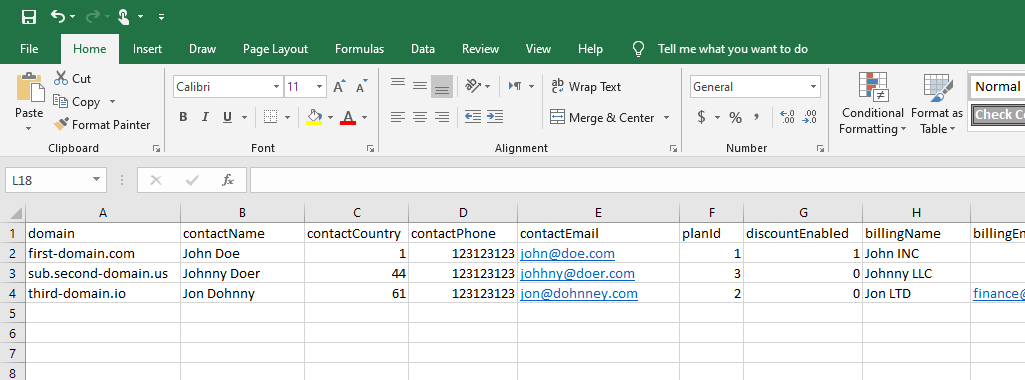Click Comma Style icon
This screenshot has width=1025, height=380.
(757, 117)
